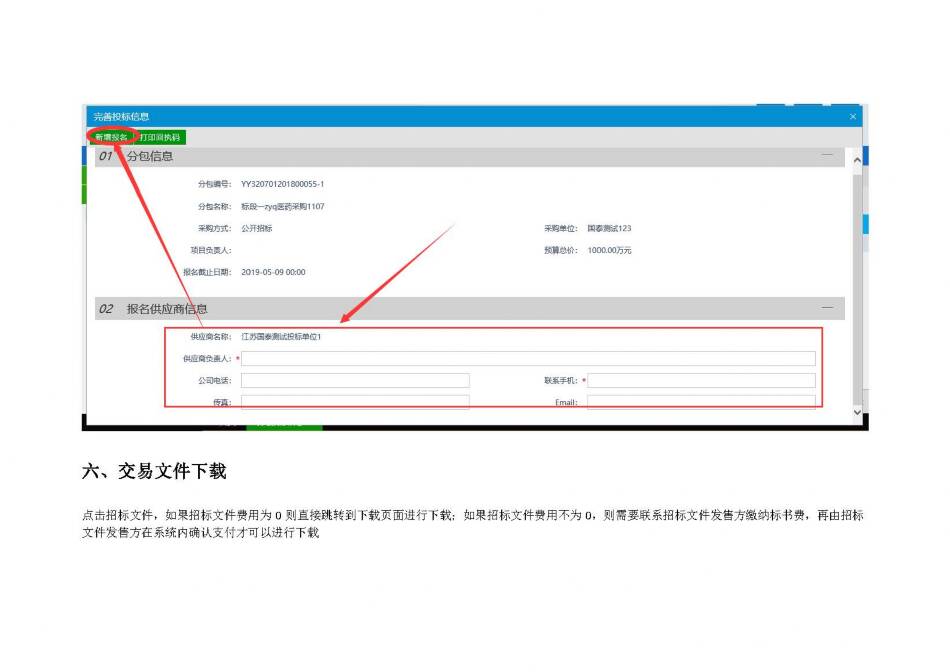Click the scrollbar up arrow
This screenshot has height=672, width=950.
[856, 159]
